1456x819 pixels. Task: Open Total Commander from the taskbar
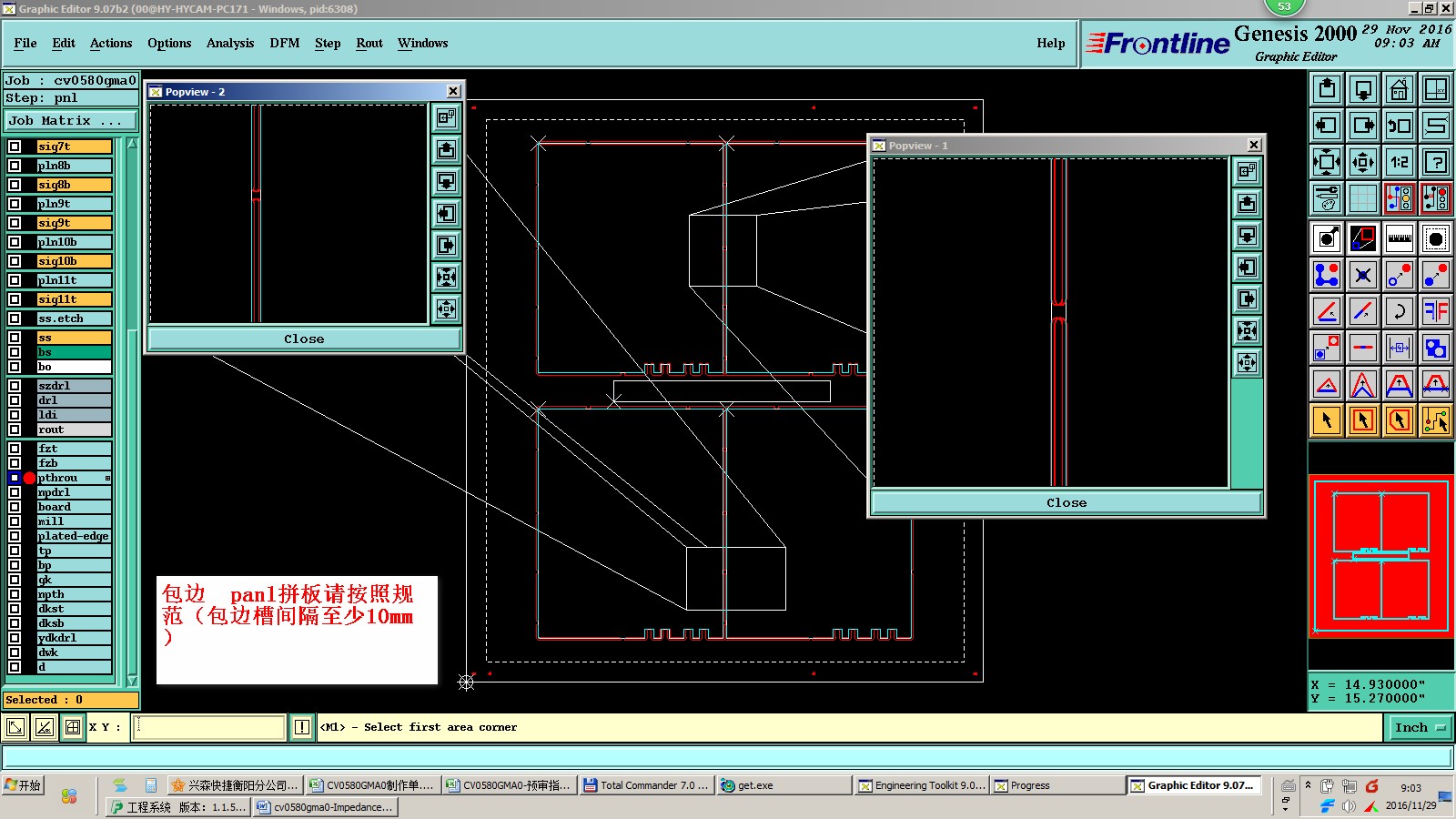tap(646, 785)
